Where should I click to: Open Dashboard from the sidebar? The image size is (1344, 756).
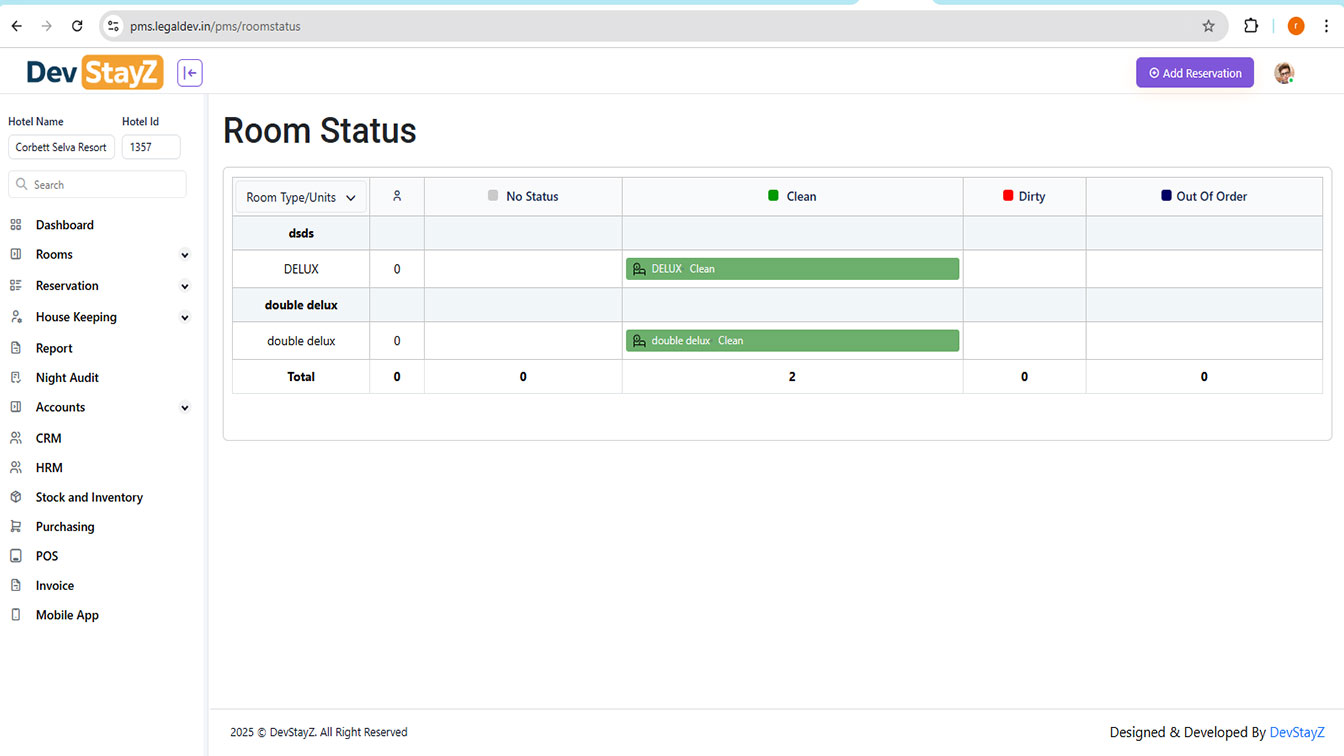(x=64, y=225)
